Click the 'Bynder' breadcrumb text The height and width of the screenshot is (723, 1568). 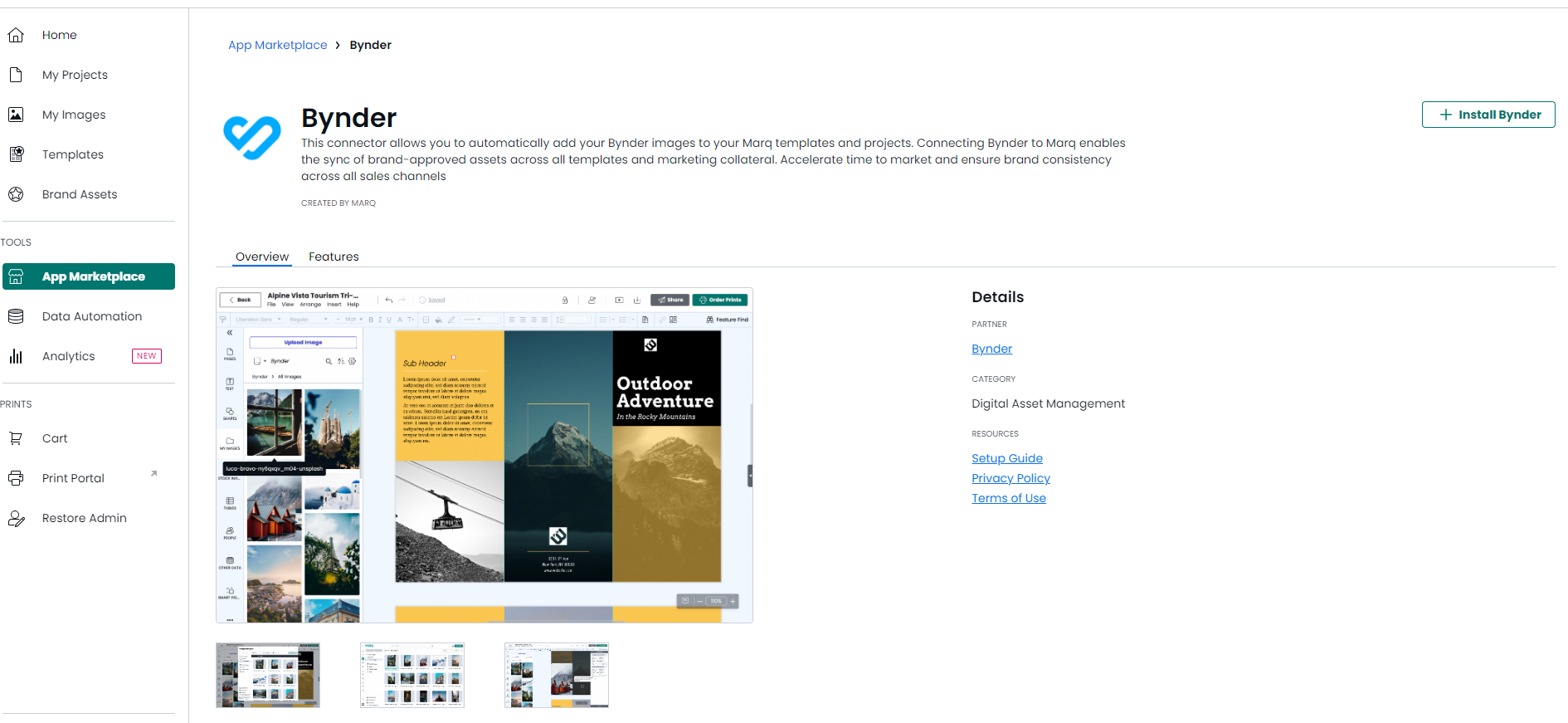[370, 45]
